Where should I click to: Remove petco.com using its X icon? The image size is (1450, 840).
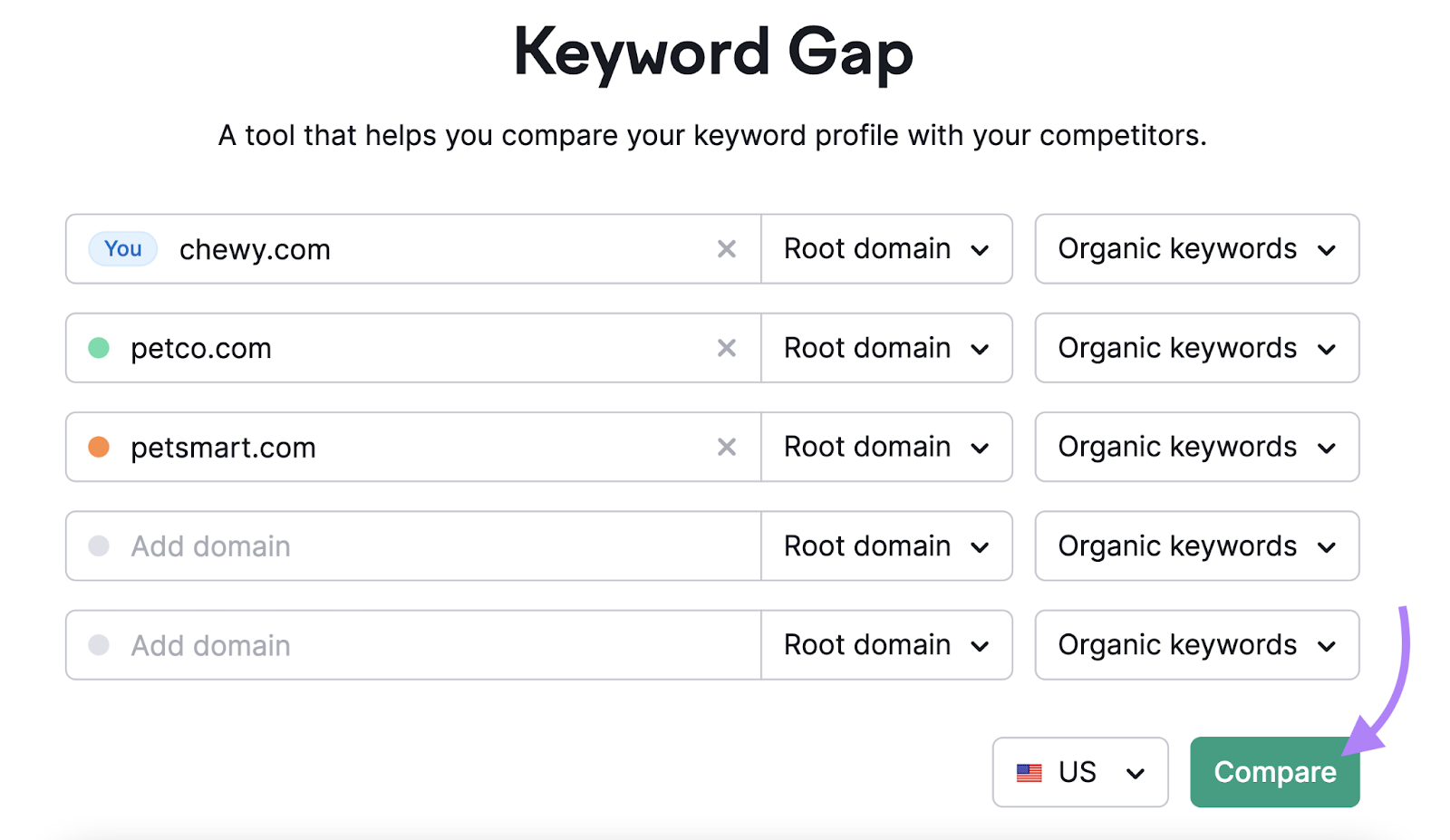[x=728, y=348]
